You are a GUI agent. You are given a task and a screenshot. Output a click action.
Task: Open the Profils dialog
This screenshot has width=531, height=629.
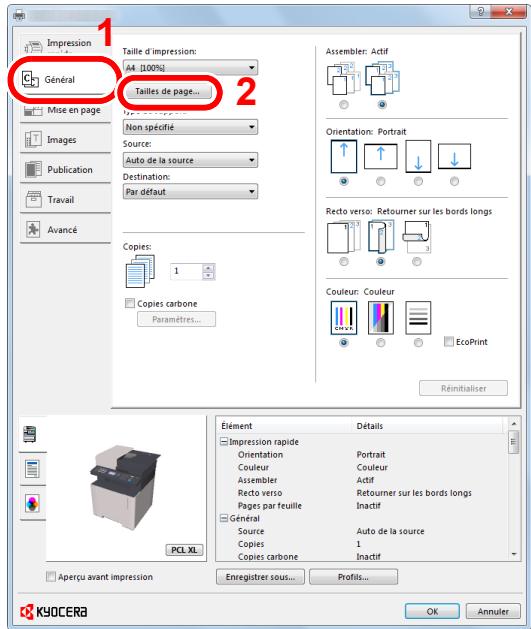(x=353, y=577)
